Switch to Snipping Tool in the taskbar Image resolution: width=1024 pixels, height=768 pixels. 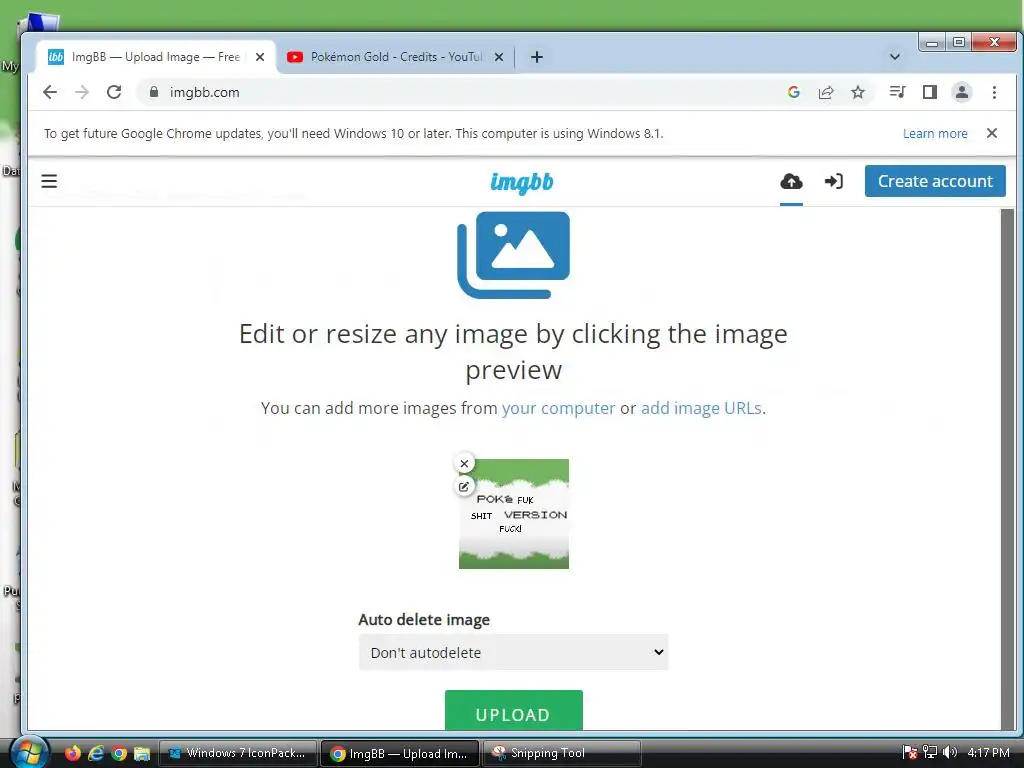pos(562,753)
